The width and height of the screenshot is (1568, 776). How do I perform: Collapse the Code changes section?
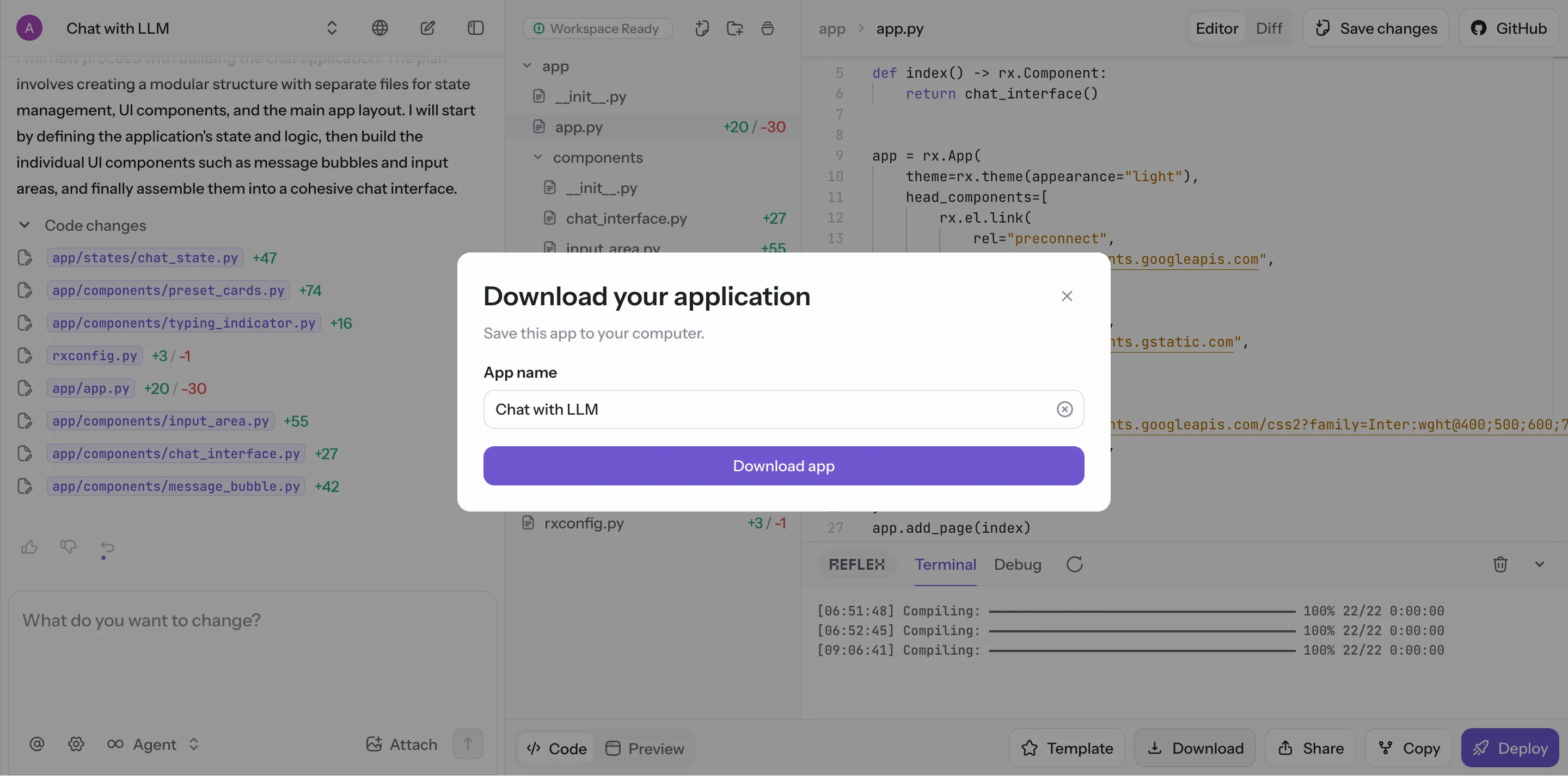(x=24, y=225)
